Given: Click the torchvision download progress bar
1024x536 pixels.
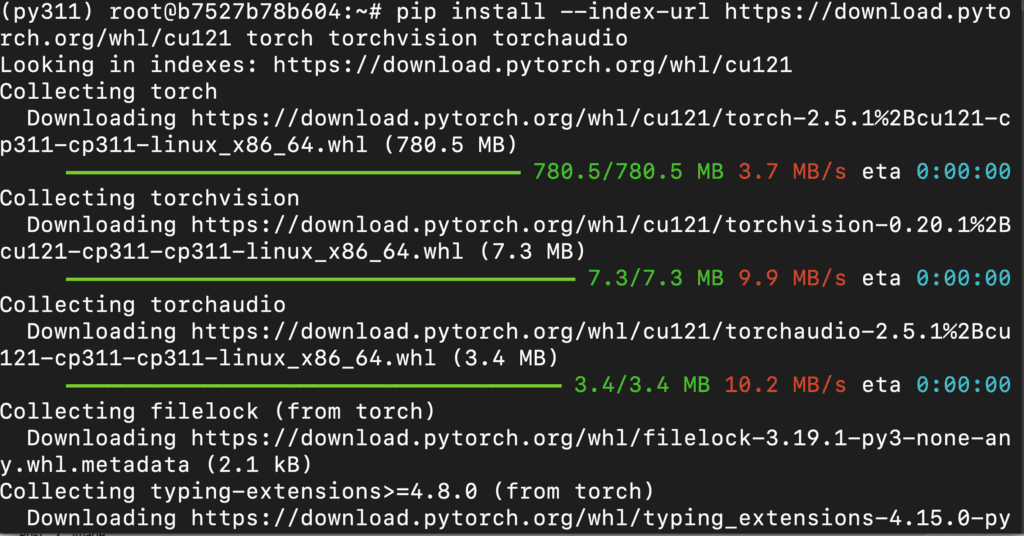Looking at the screenshot, I should tap(320, 278).
